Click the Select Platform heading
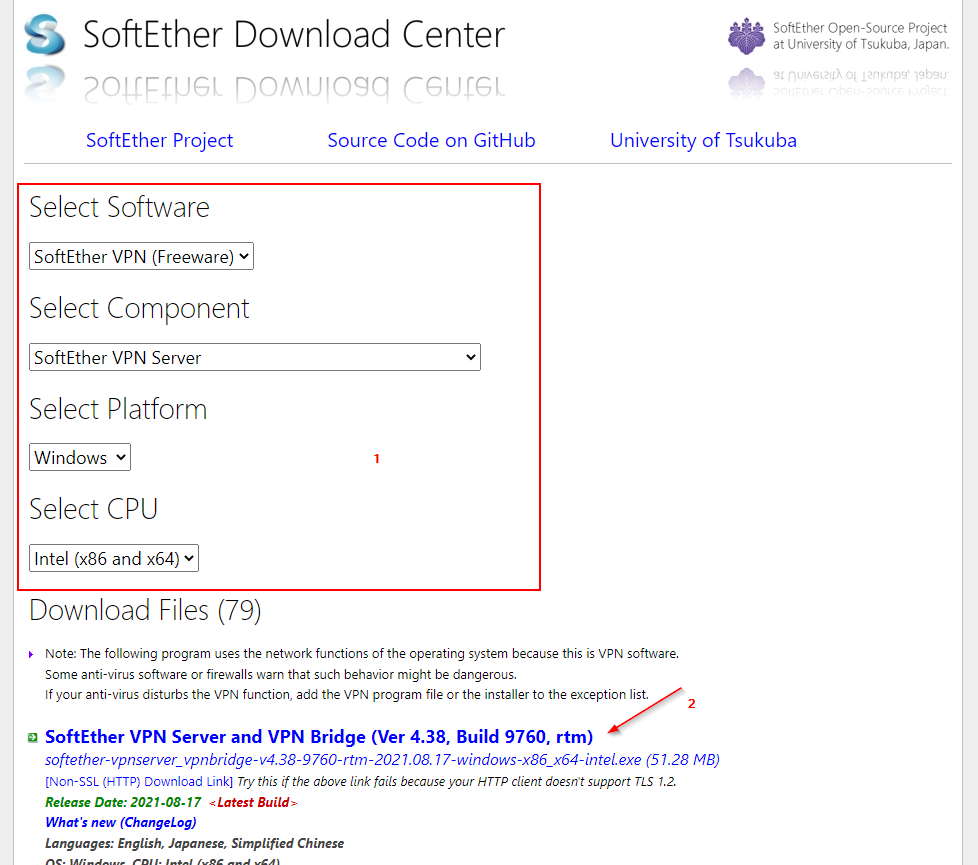 pyautogui.click(x=118, y=409)
